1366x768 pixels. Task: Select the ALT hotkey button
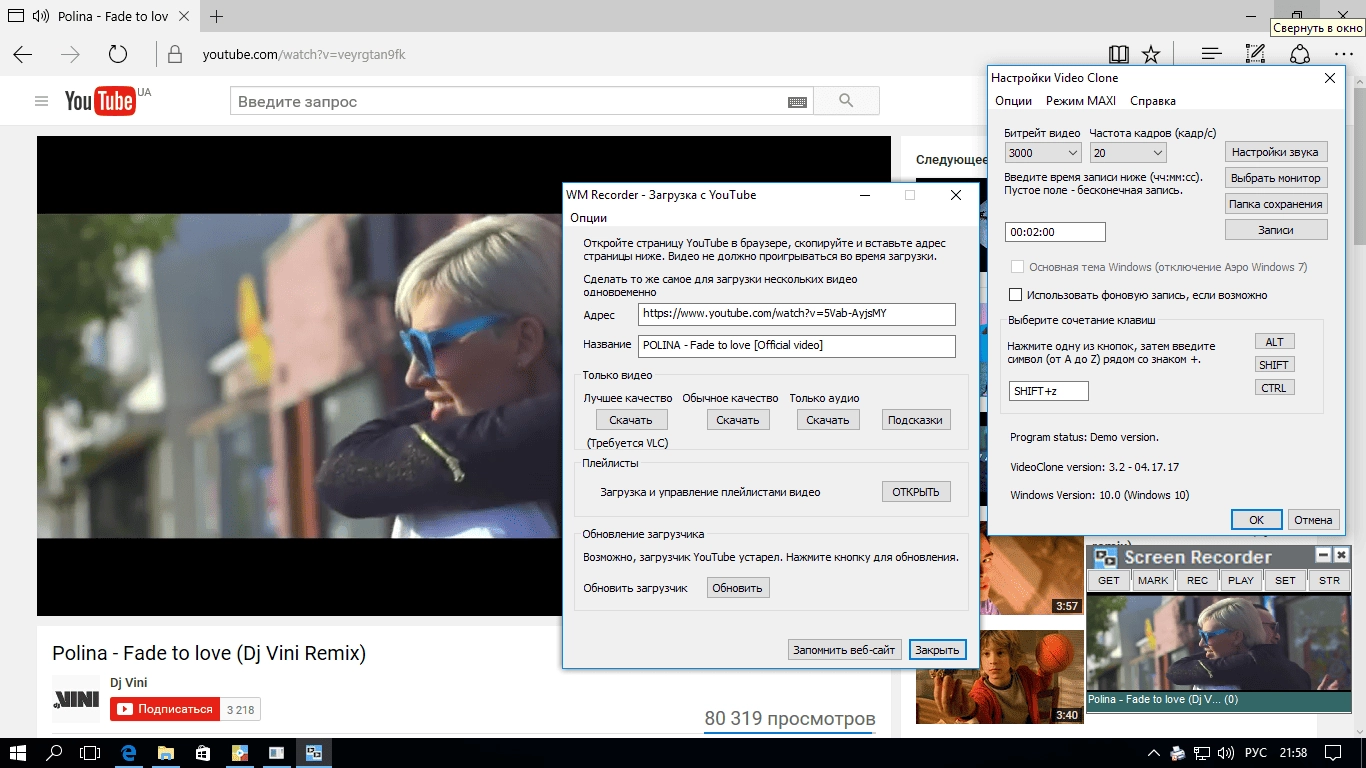tap(1274, 342)
